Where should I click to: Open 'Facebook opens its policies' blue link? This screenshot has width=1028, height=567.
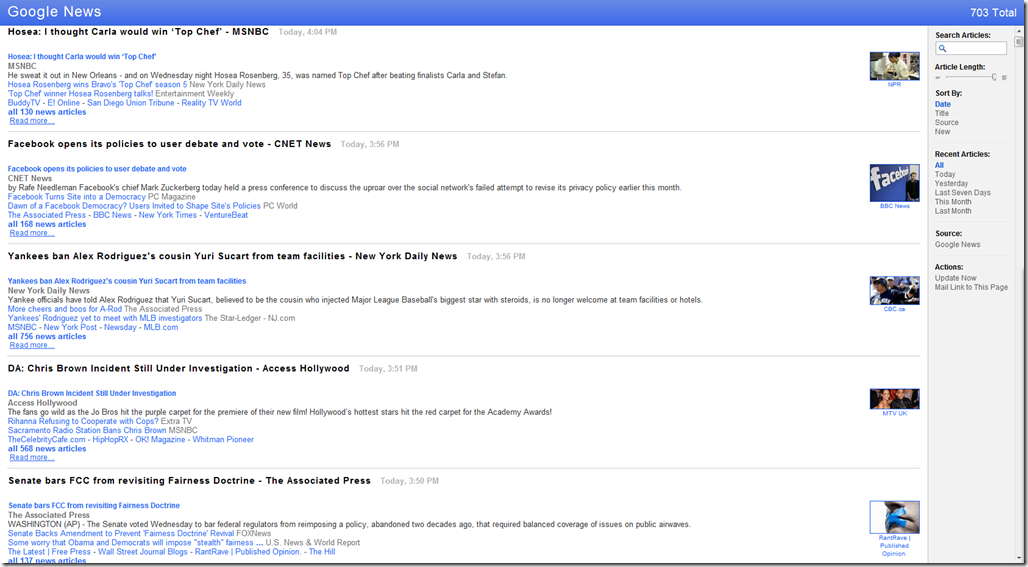[97, 169]
